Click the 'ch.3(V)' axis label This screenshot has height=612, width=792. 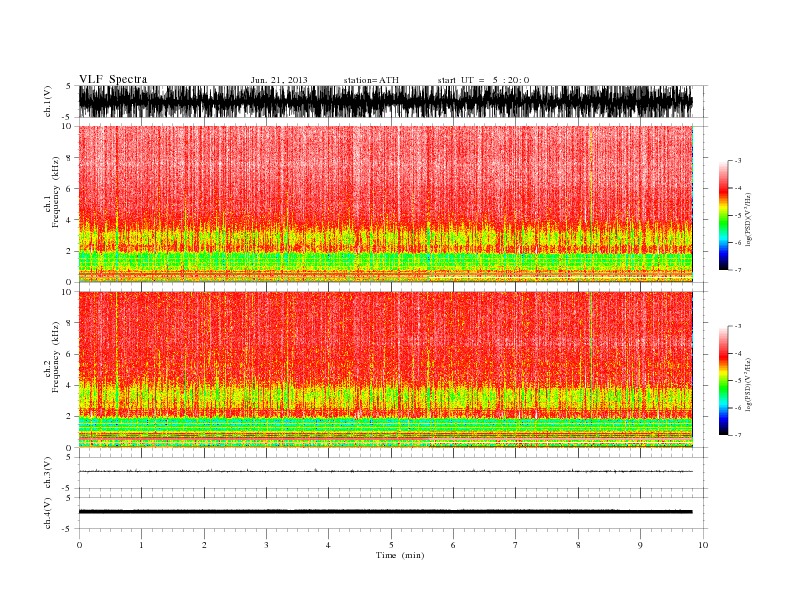click(48, 473)
